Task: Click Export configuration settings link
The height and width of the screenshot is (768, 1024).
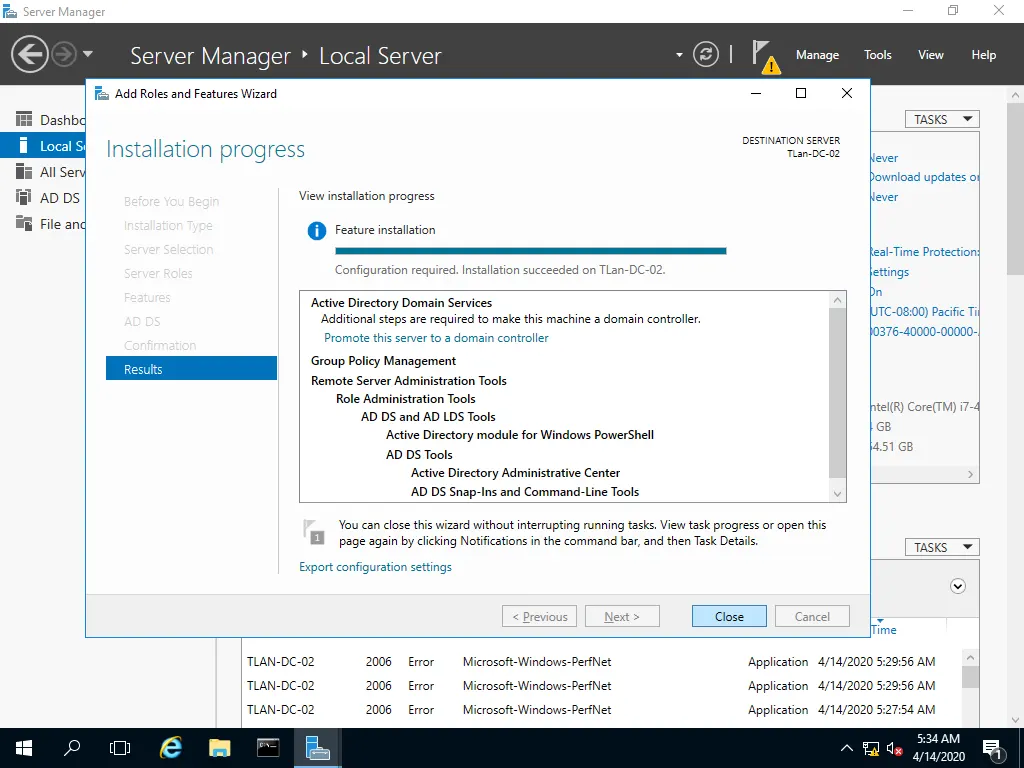Action: pos(376,567)
